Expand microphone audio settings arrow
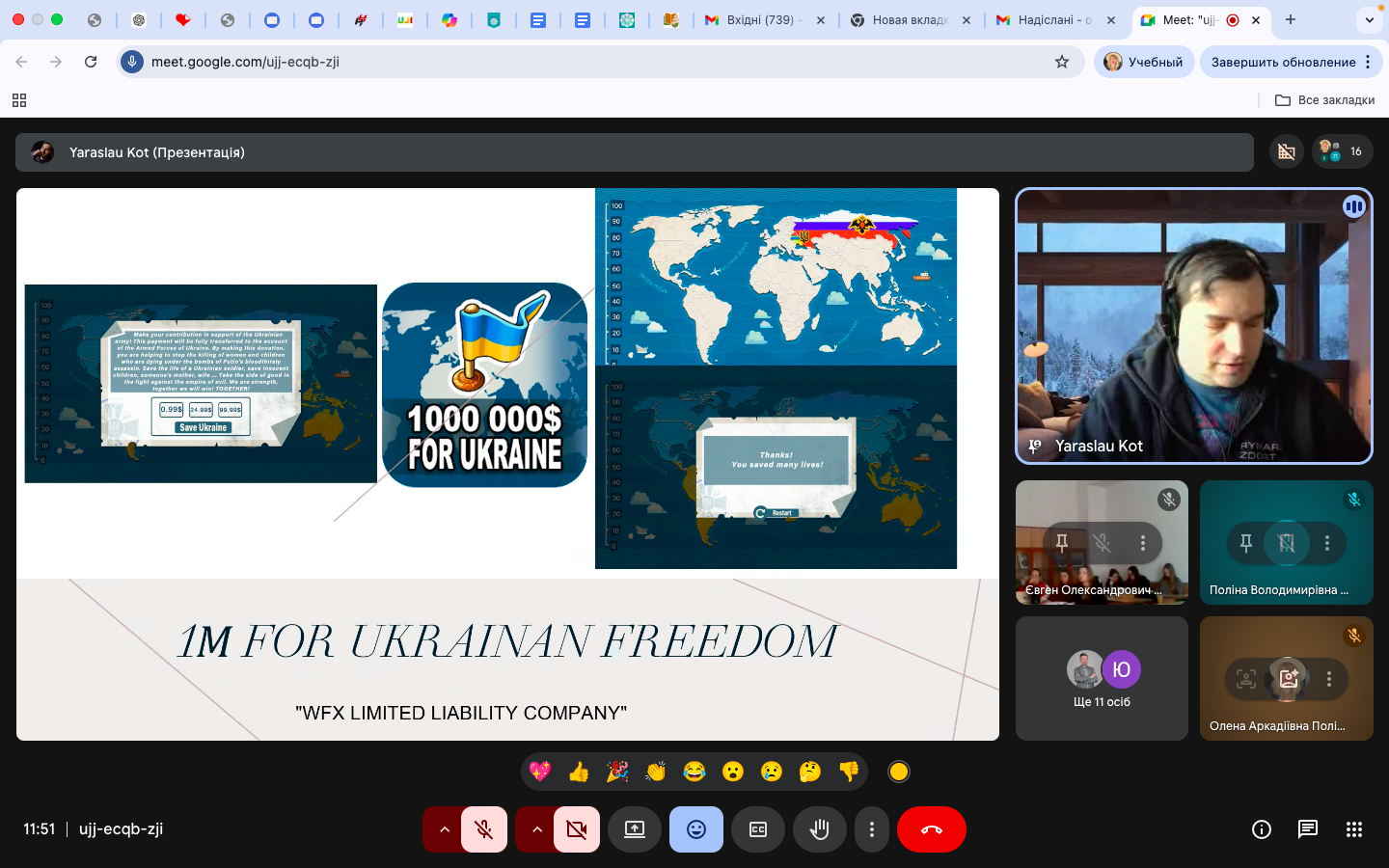Viewport: 1389px width, 868px height. [x=444, y=829]
